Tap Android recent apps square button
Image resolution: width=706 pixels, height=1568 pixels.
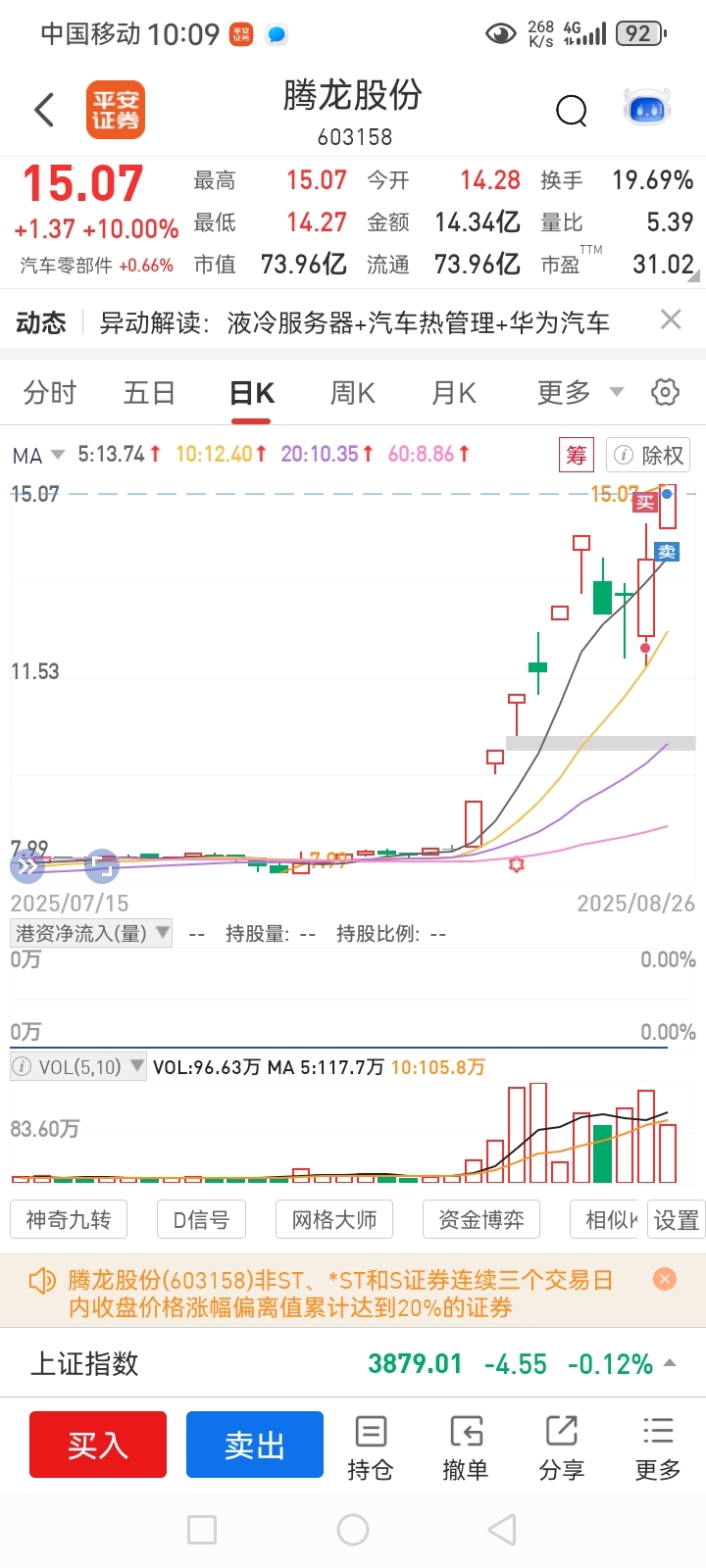pyautogui.click(x=202, y=1530)
